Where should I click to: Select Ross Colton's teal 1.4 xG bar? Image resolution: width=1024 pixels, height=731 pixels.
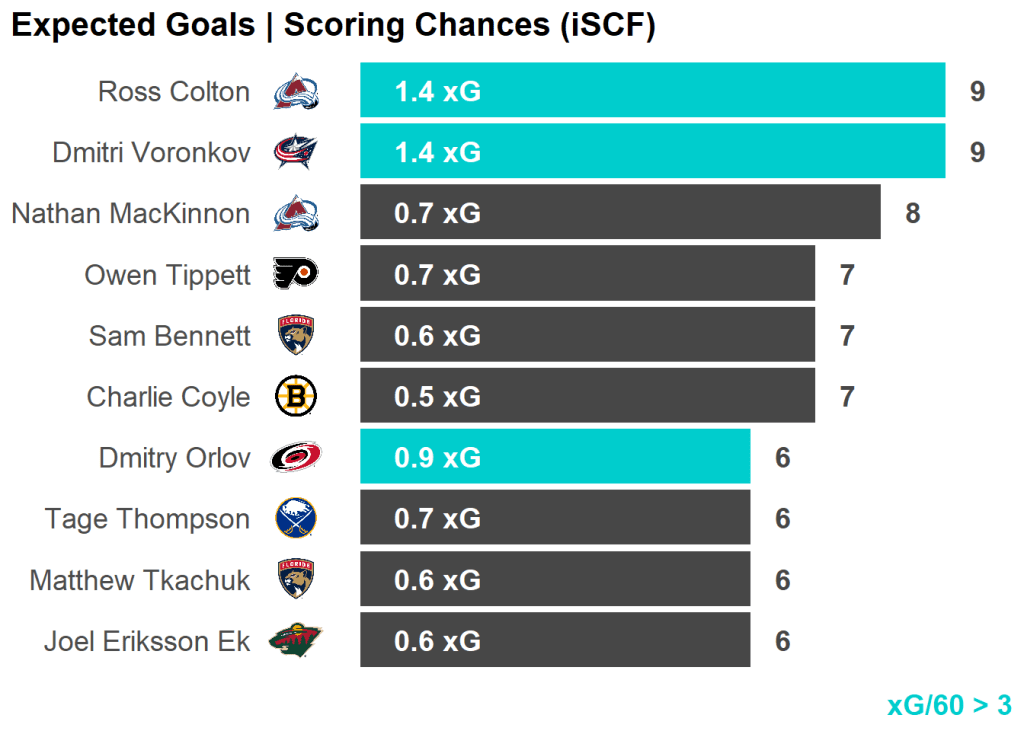652,91
